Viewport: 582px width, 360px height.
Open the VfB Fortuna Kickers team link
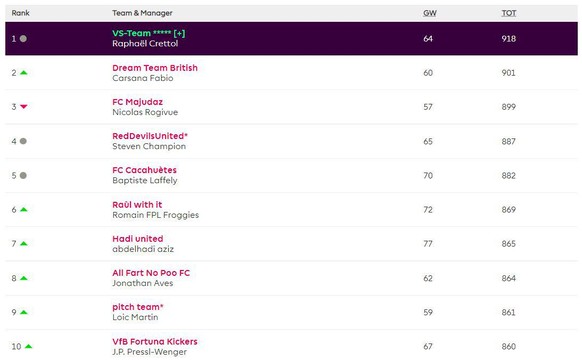(155, 341)
